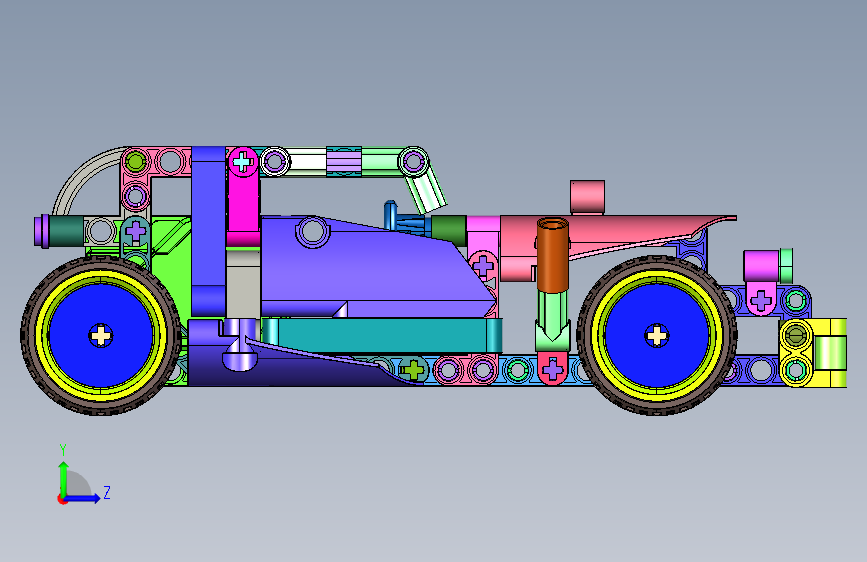
Task: Click the green Y axis arrow of the triad
Action: pos(64,479)
